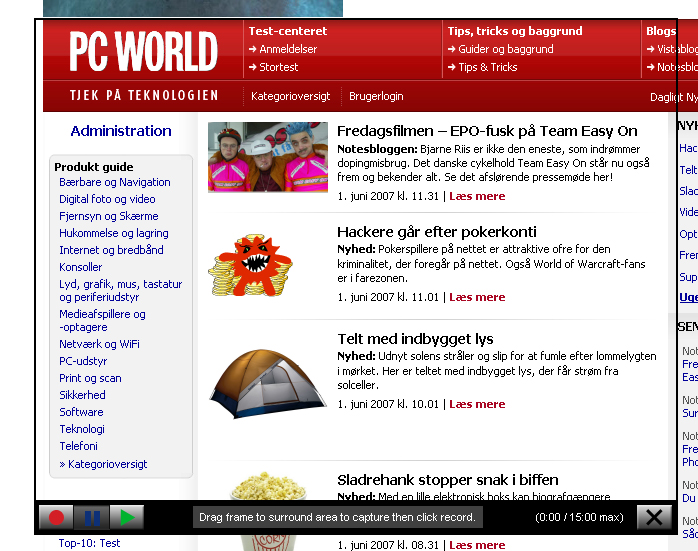698x551 pixels.
Task: Open the tent article image
Action: pyautogui.click(x=268, y=384)
